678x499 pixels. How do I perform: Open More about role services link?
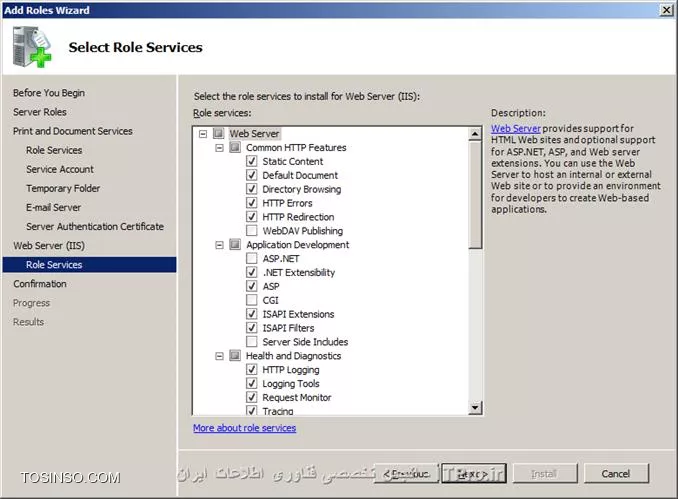[245, 428]
